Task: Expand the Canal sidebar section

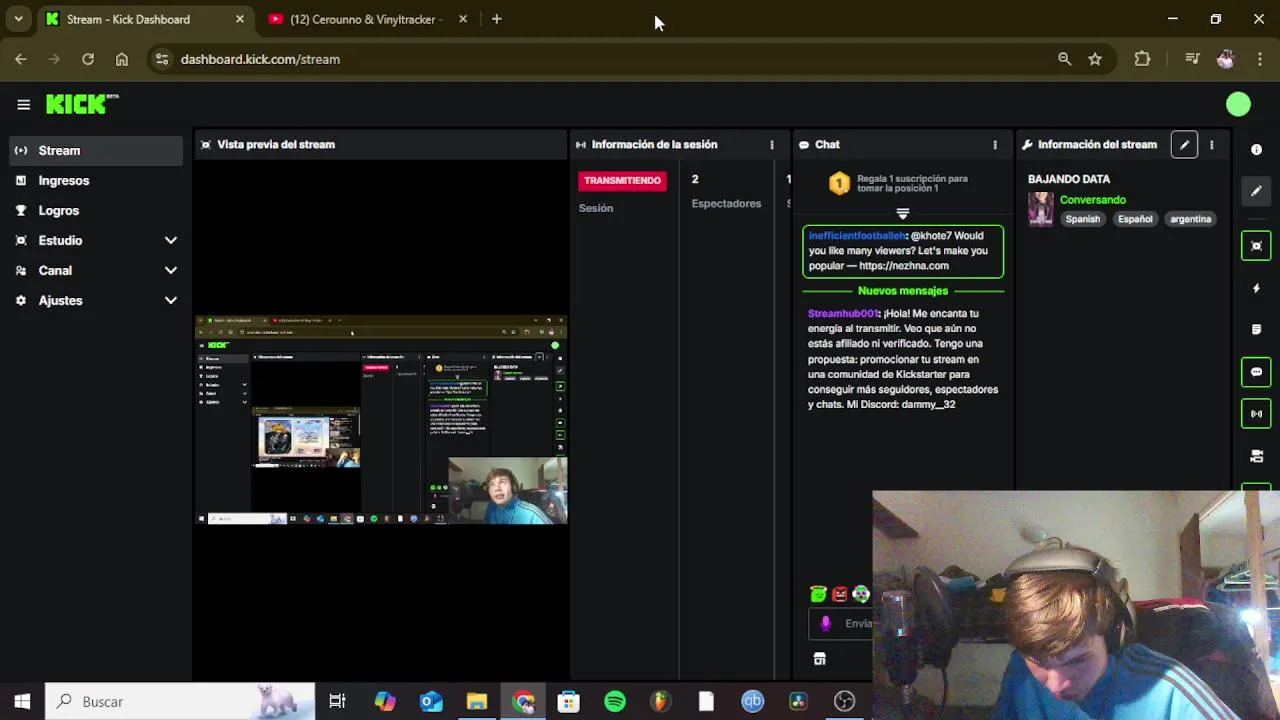Action: (96, 270)
